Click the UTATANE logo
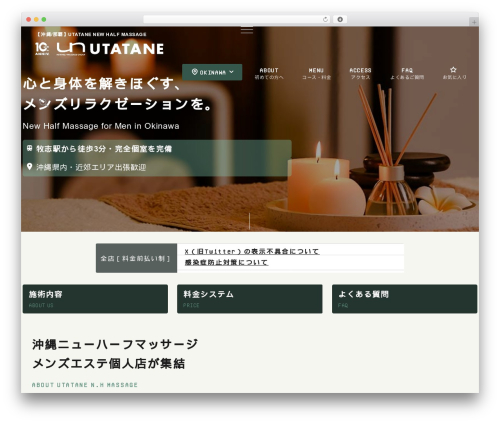 [x=110, y=49]
